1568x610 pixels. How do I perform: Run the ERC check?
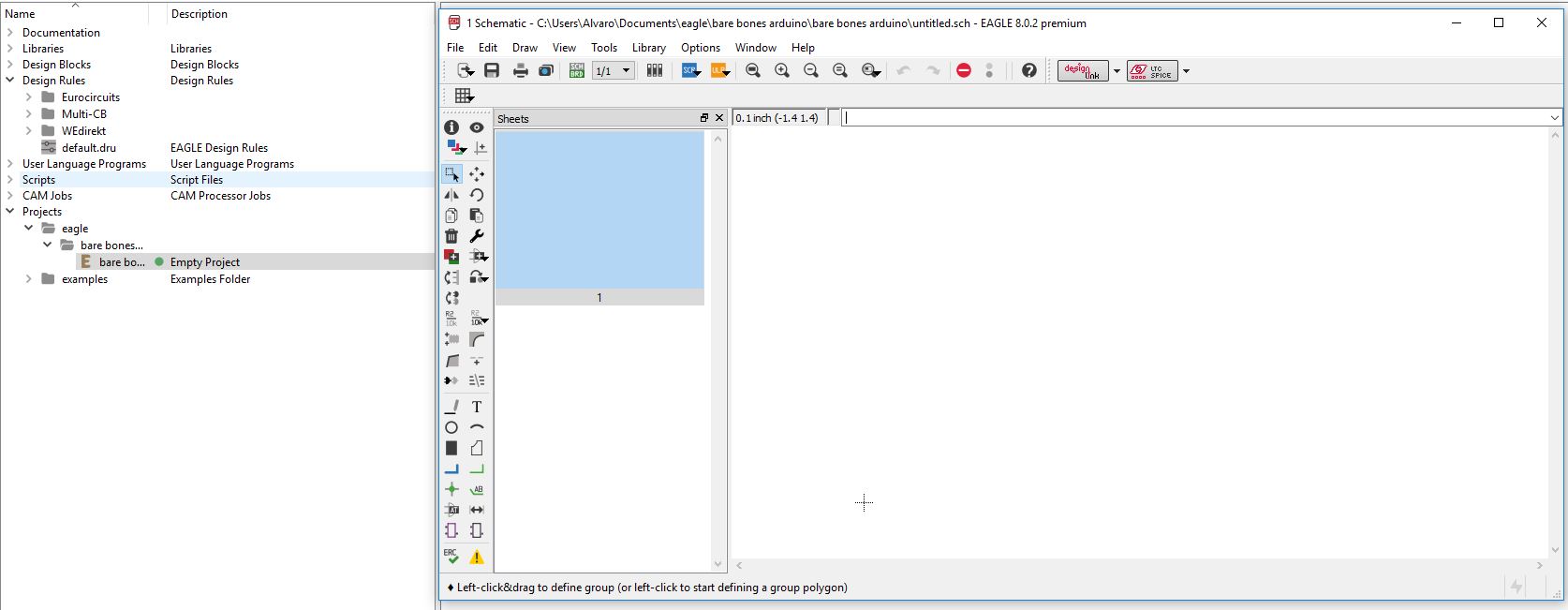point(451,556)
